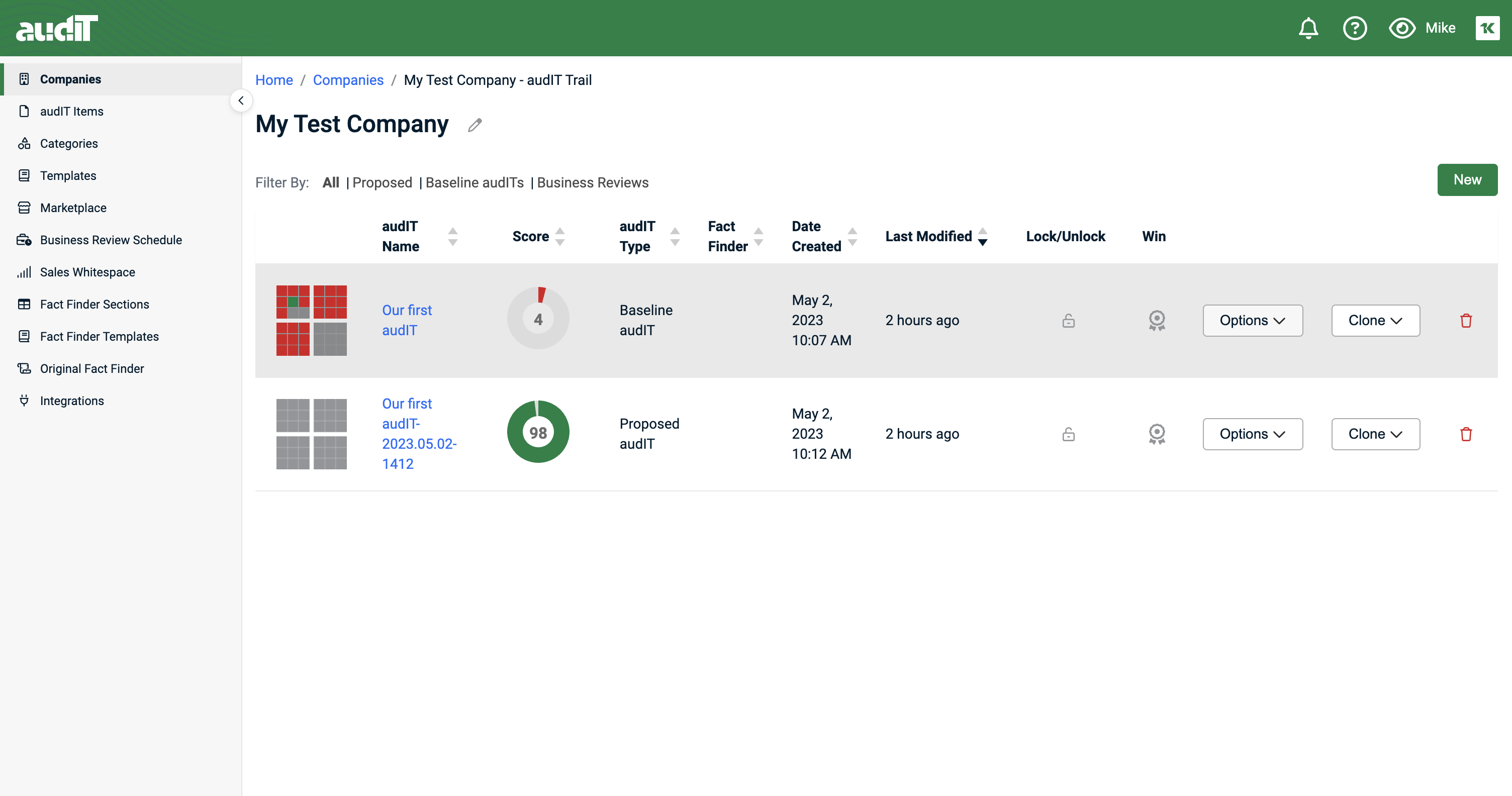
Task: Sort by Fact Finder column
Action: (759, 236)
